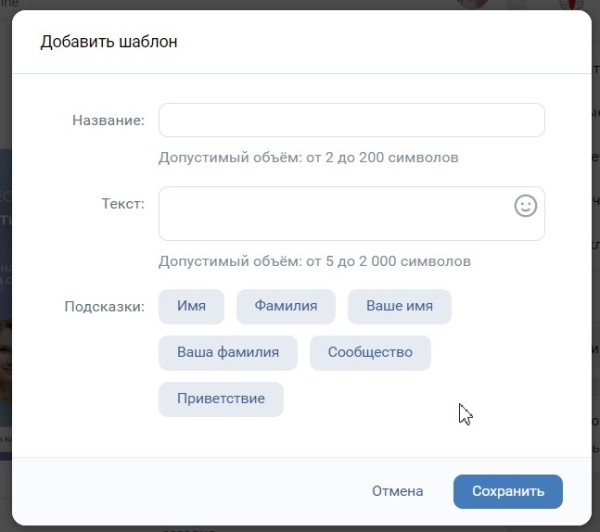Image resolution: width=600 pixels, height=532 pixels.
Task: Open the emoji picker smiley icon
Action: point(525,206)
